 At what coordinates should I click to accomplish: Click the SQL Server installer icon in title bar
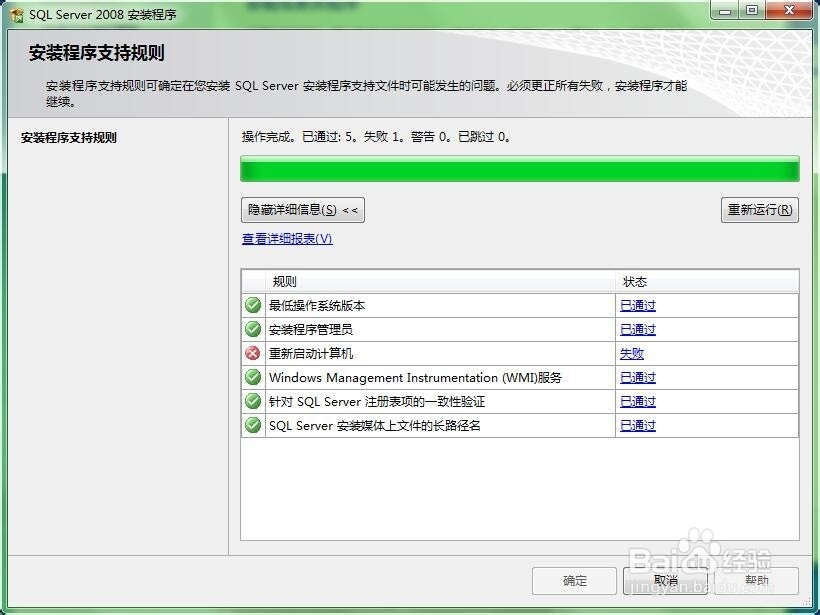14,10
